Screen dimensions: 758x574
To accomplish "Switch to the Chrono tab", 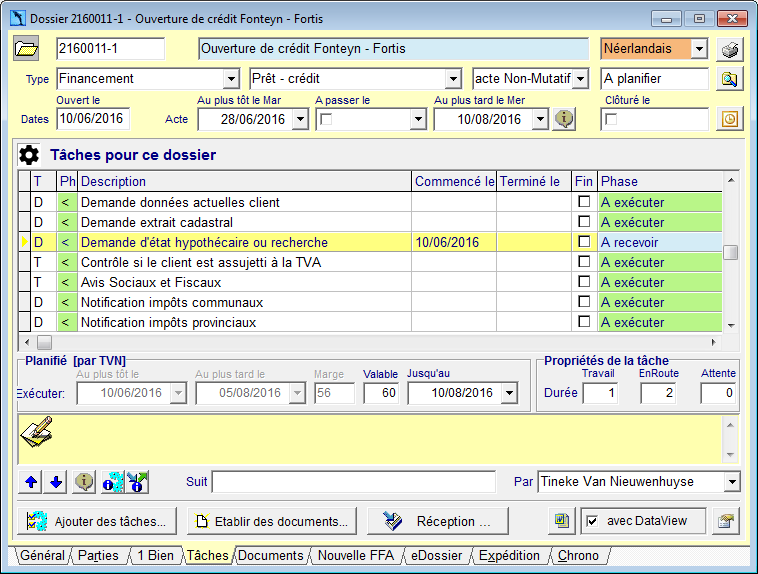I will [578, 556].
